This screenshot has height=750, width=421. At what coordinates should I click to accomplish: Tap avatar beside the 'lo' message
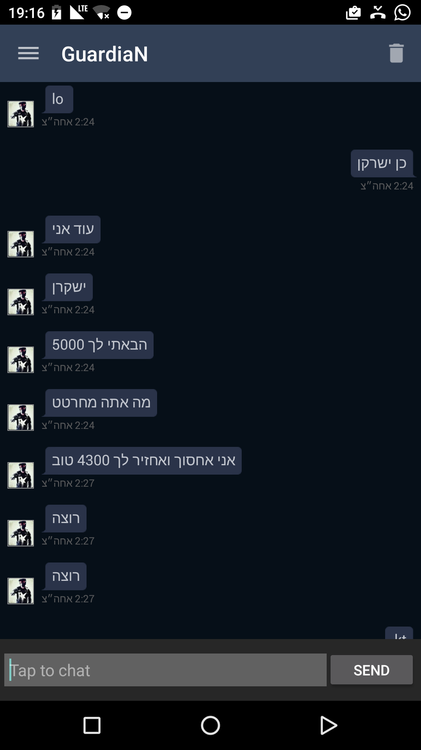tap(21, 114)
